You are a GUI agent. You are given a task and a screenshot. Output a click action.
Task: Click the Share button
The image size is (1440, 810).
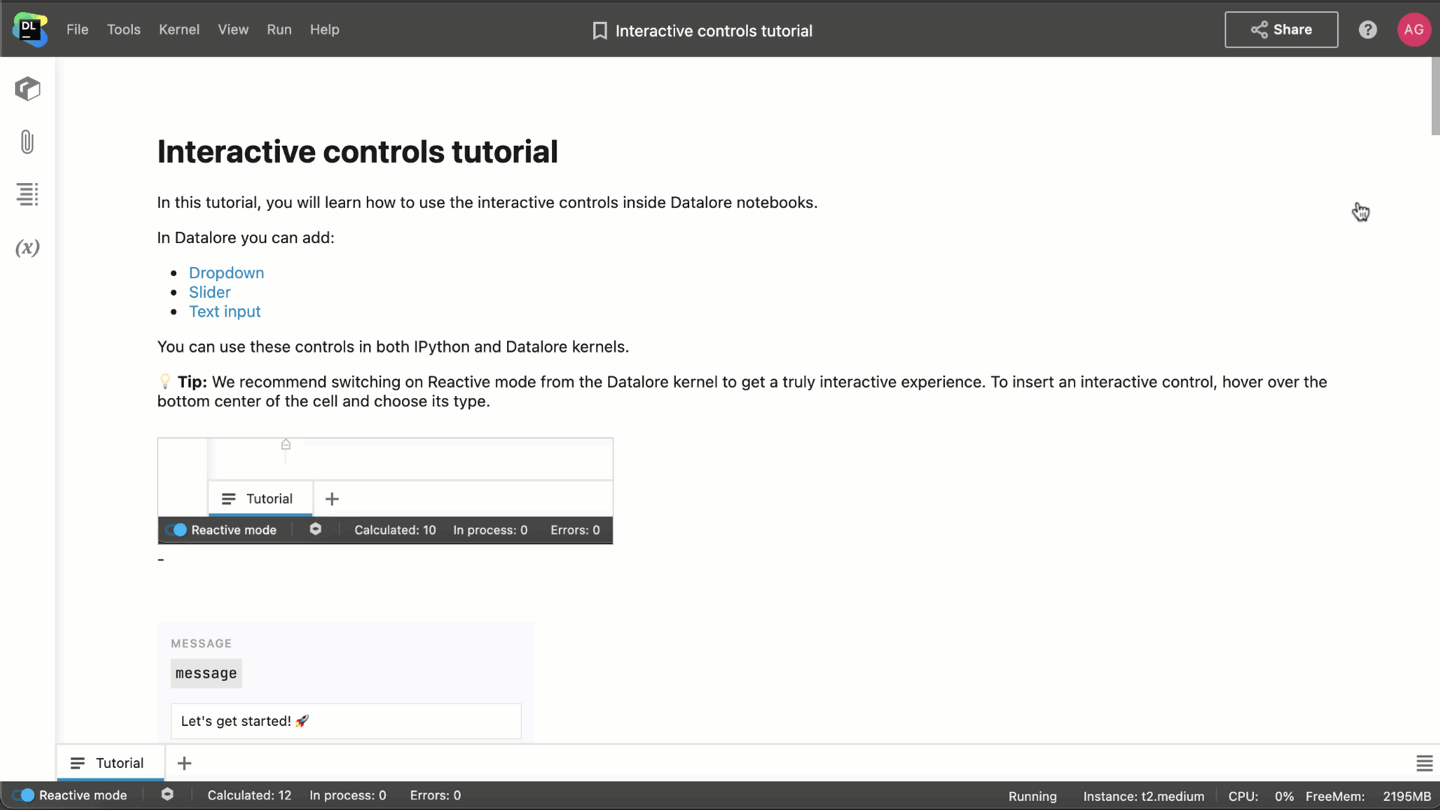tap(1281, 30)
